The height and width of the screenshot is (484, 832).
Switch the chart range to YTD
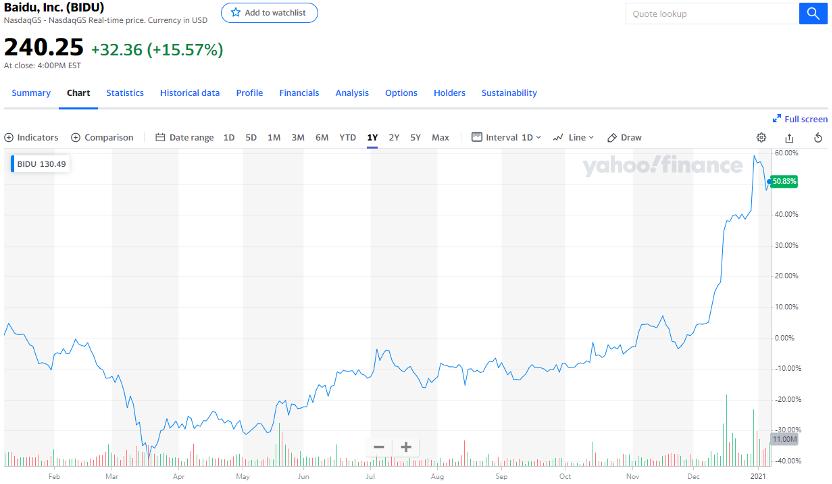[x=347, y=138]
